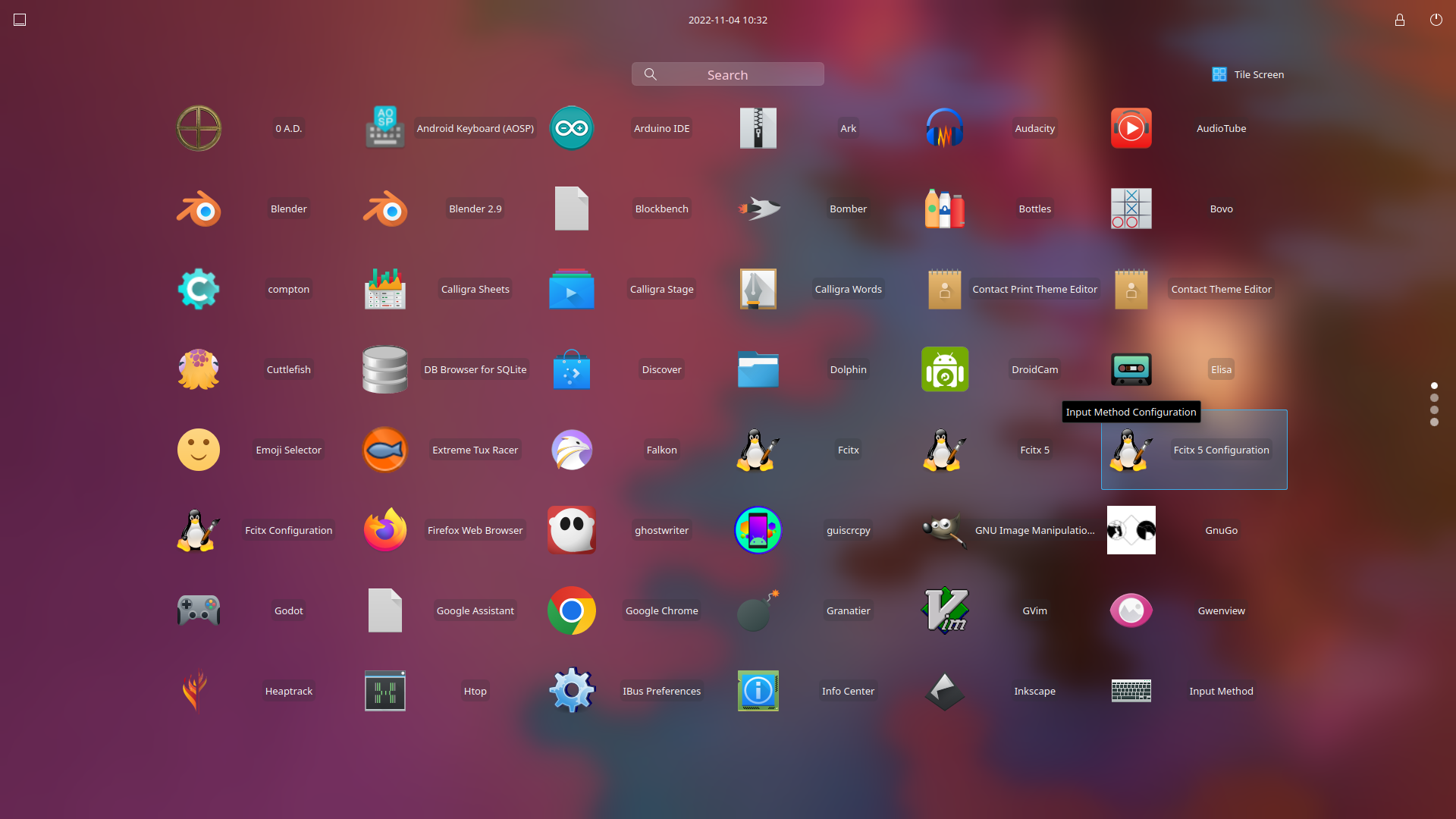Open the Bovo tic-tac-toe grid icon
1456x819 pixels.
[x=1131, y=209]
